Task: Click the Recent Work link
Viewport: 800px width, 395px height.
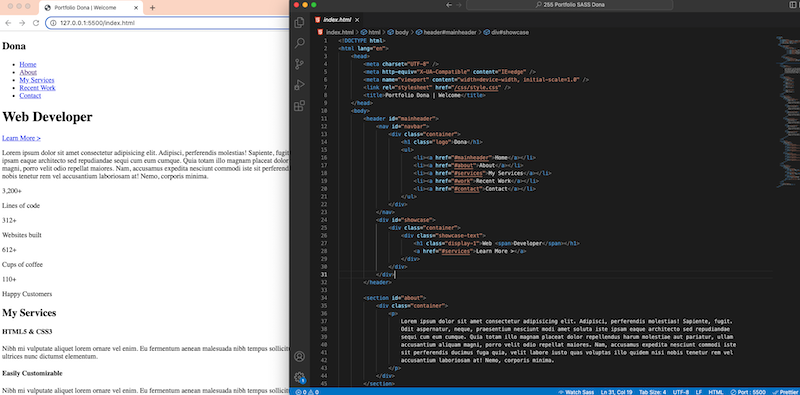Action: point(37,88)
